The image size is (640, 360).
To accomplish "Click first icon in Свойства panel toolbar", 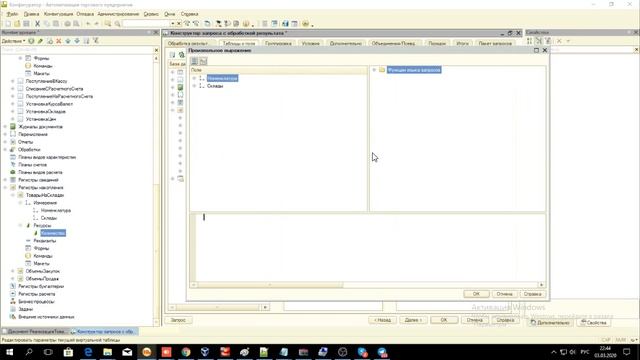I will [529, 41].
